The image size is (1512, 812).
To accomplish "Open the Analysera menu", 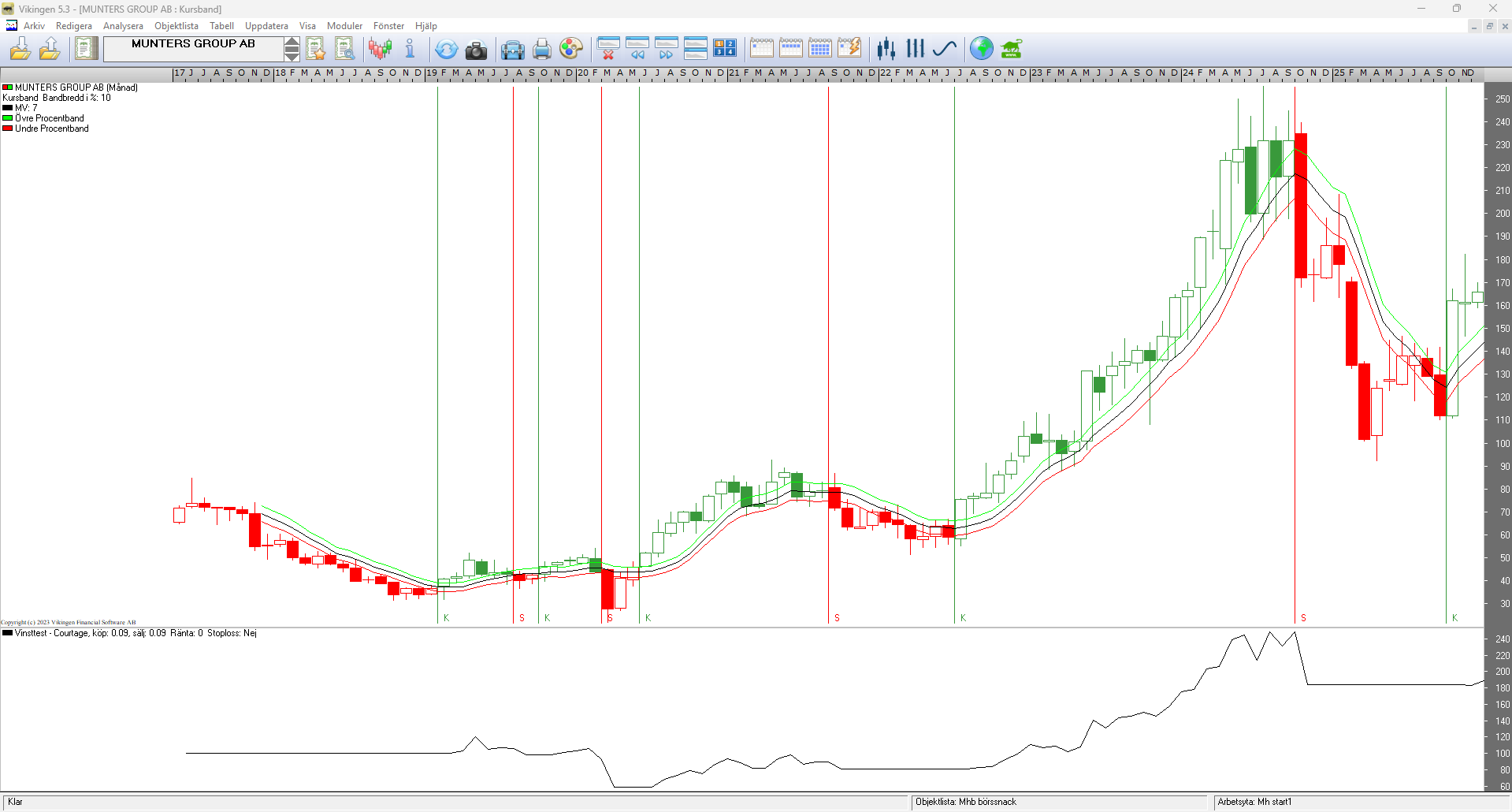I will coord(123,26).
